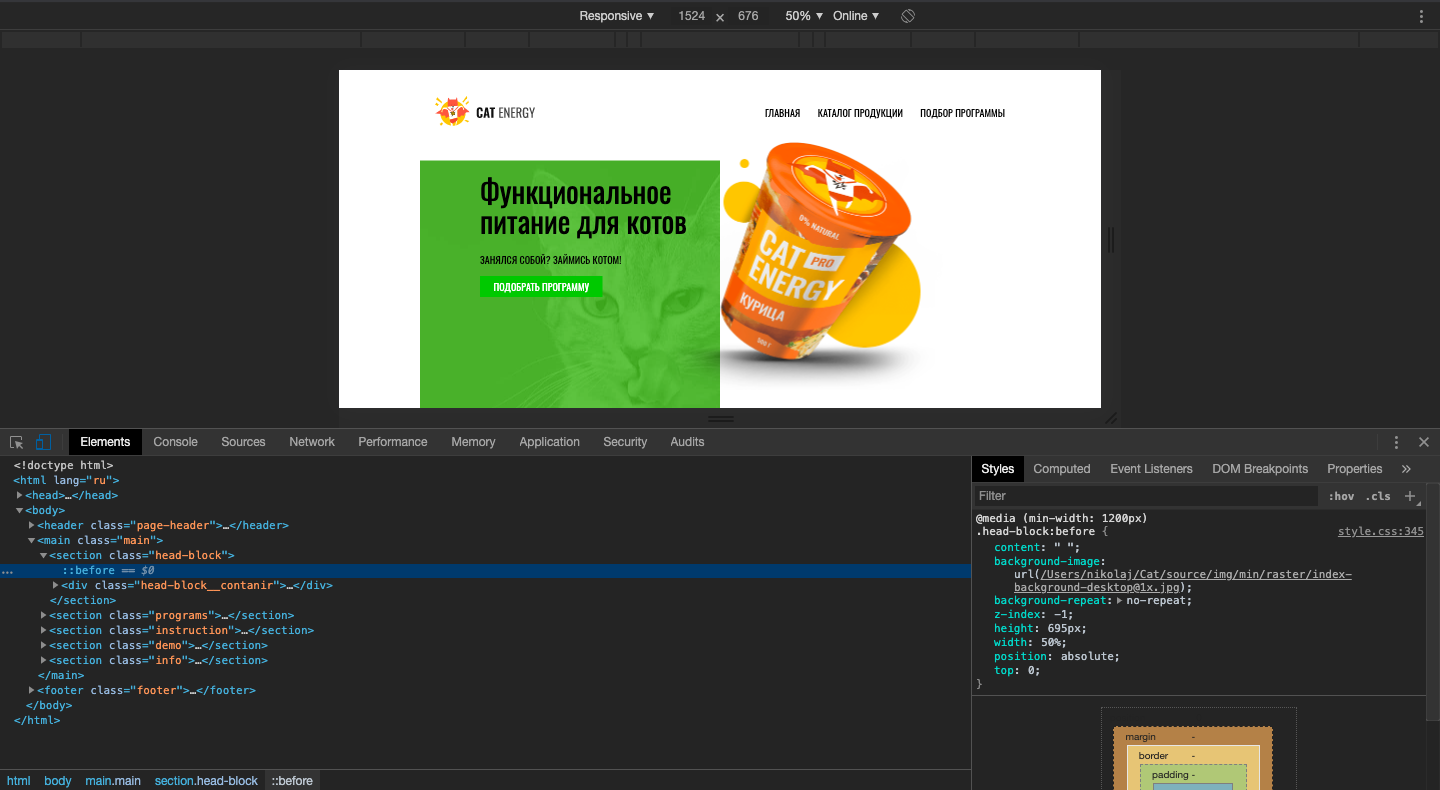Expand the head-block__contanir div
The width and height of the screenshot is (1440, 790).
(56, 585)
